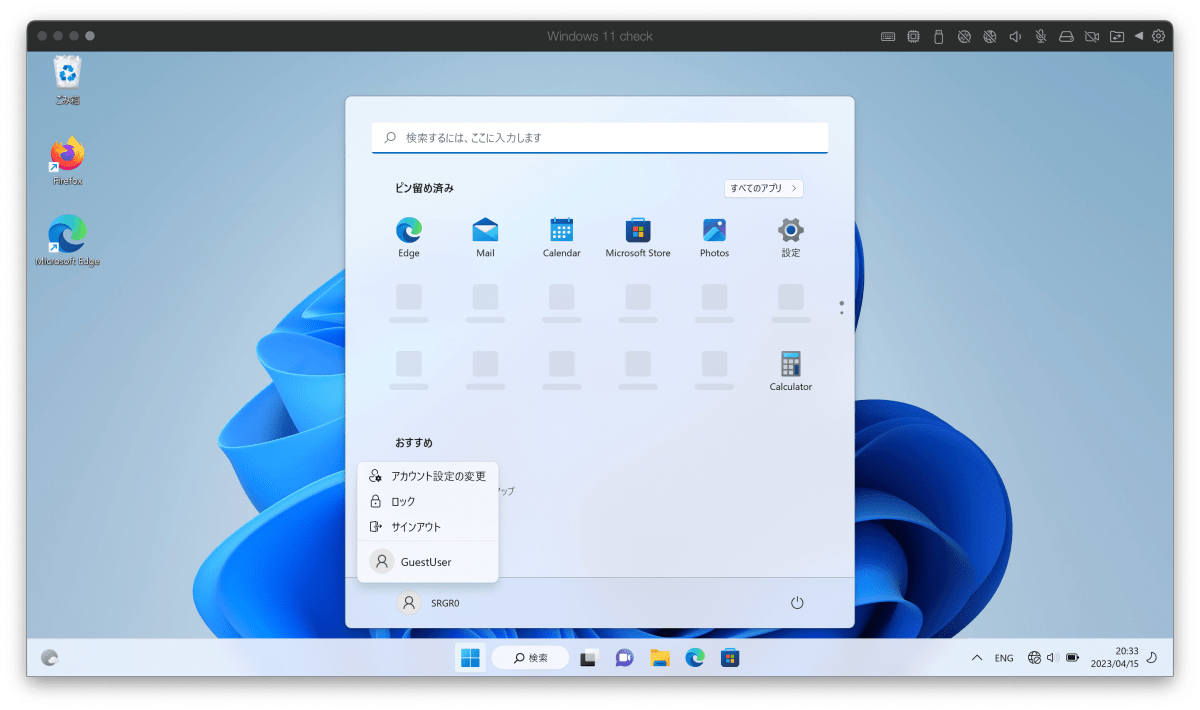
Task: Click the Windows Start button on taskbar
Action: point(470,658)
